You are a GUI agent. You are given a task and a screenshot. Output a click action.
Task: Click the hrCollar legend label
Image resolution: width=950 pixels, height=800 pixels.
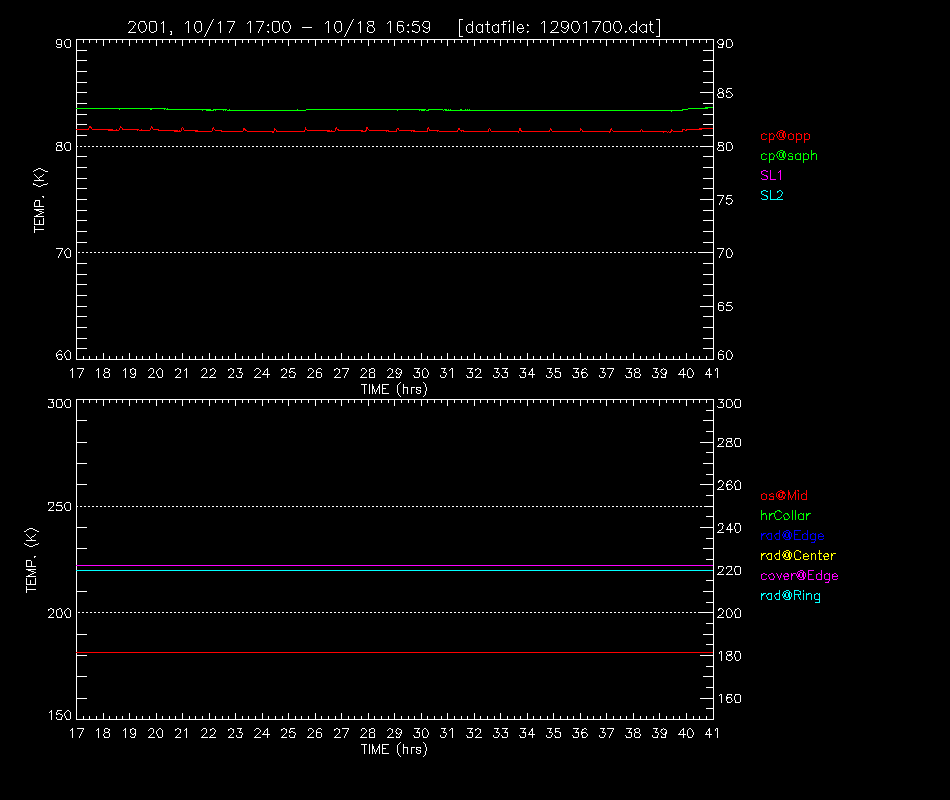click(785, 516)
